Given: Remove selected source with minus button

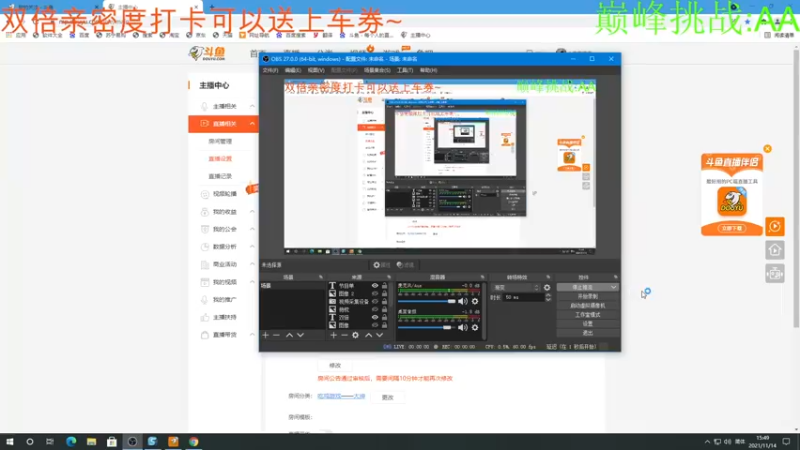Looking at the screenshot, I should coord(344,335).
